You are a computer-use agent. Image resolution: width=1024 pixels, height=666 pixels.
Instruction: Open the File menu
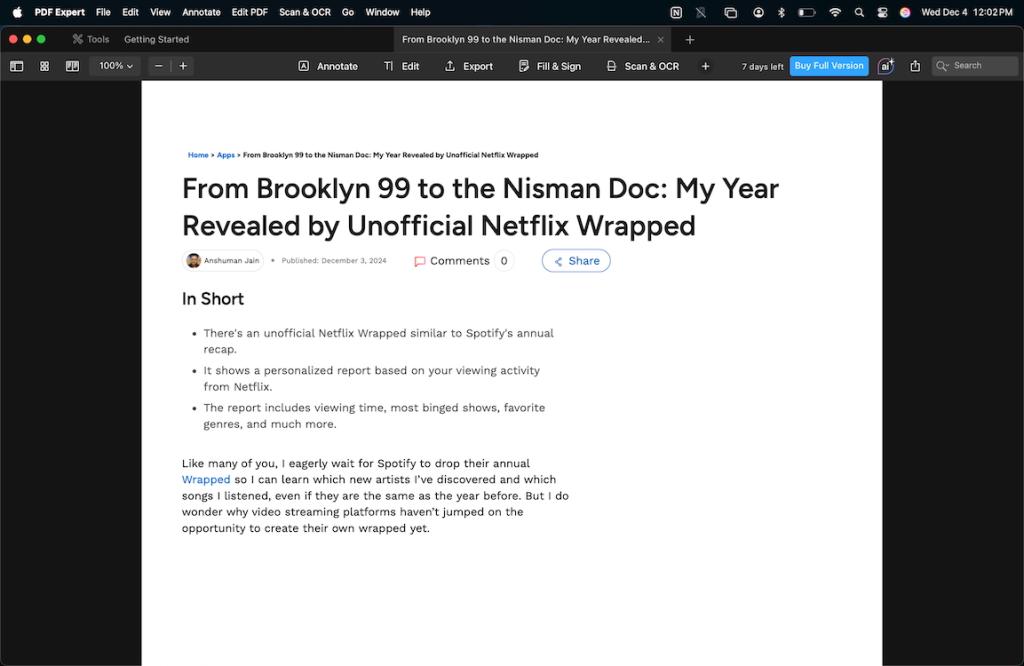point(103,12)
